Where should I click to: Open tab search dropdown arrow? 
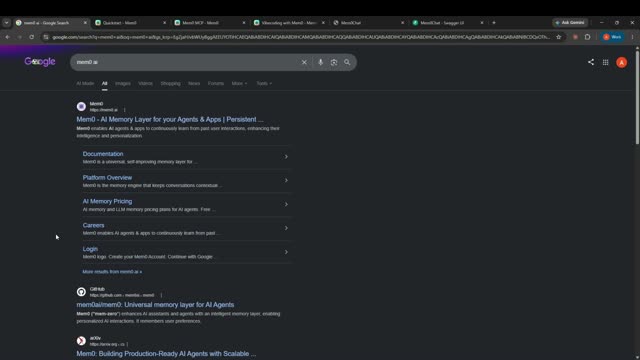tap(7, 23)
